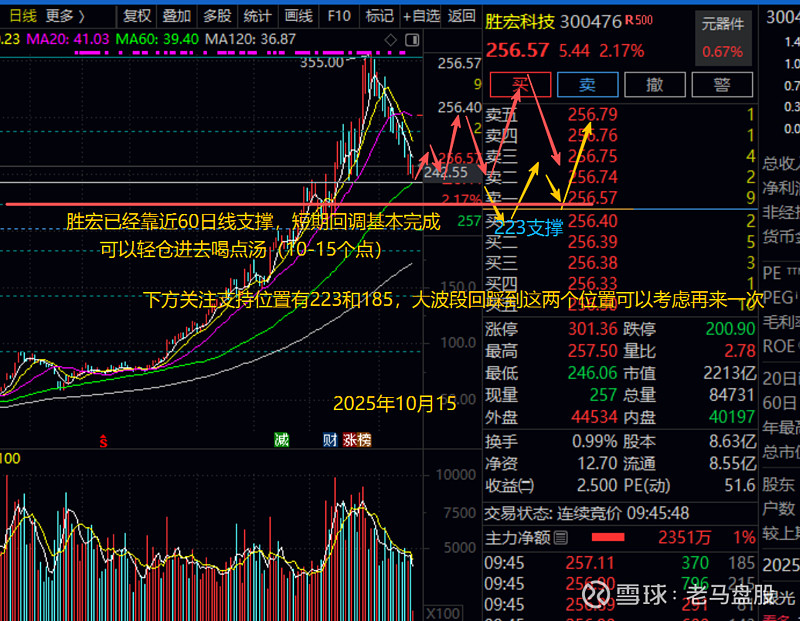Click the blue 卖 sell button
Viewport: 800px width, 621px height.
(587, 84)
